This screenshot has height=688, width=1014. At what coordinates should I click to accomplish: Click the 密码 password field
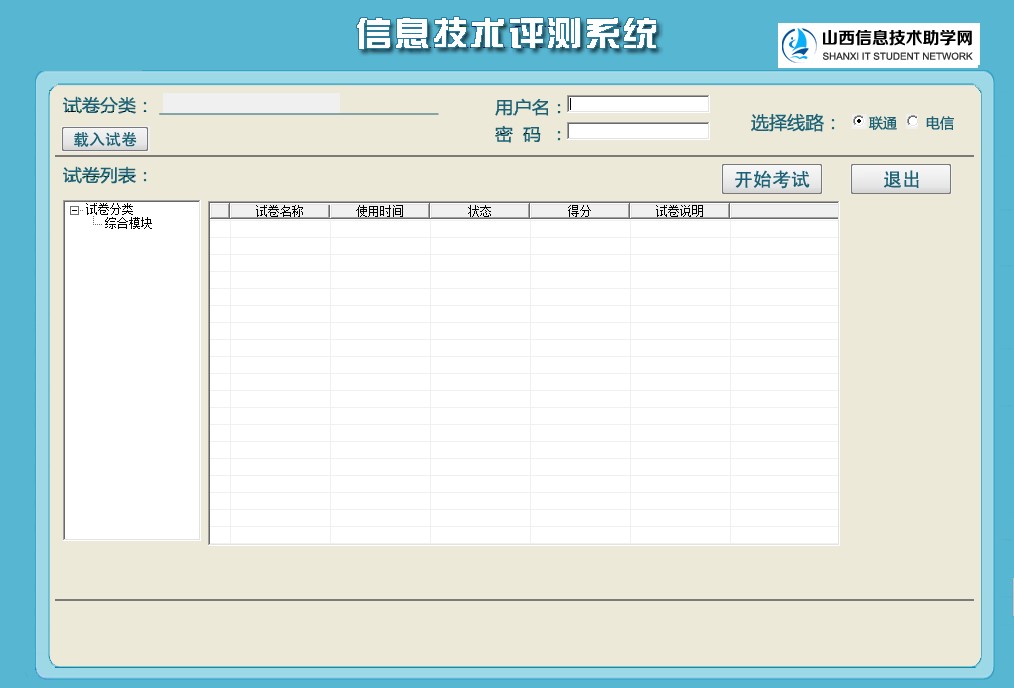pos(638,131)
